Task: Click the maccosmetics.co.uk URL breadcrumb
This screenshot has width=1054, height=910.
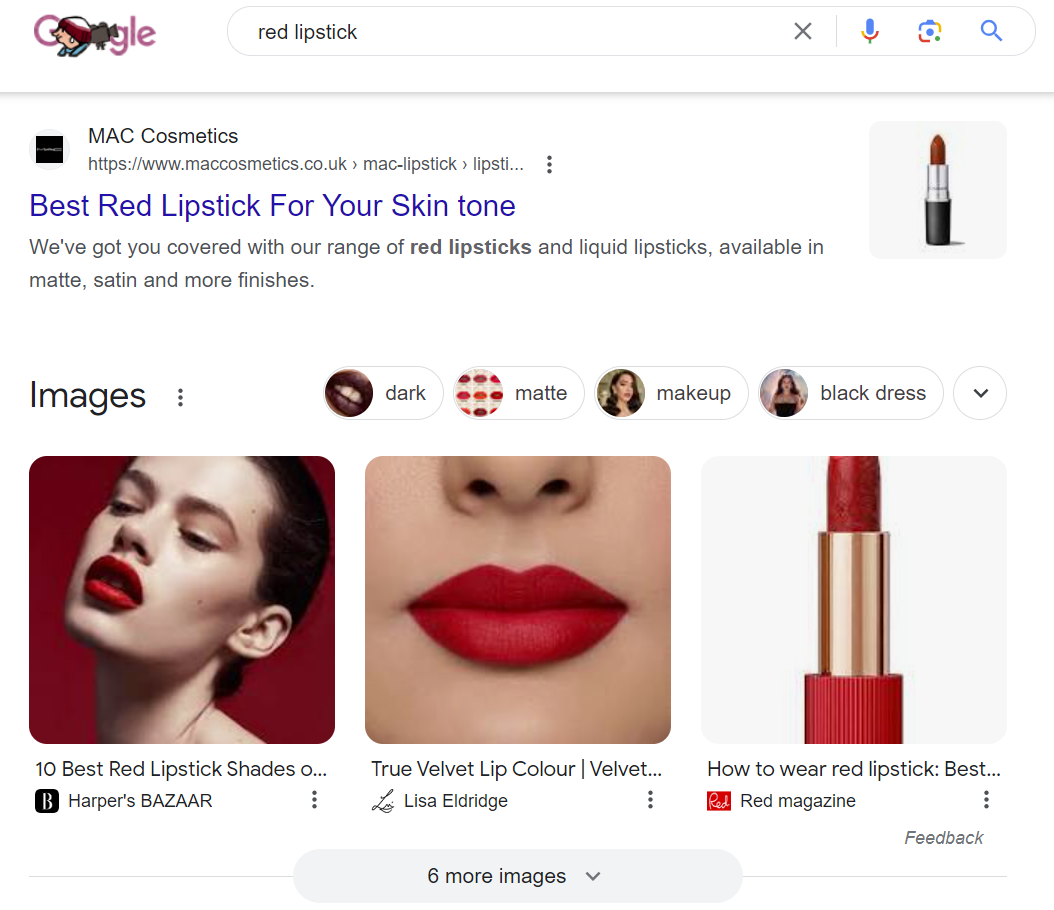Action: tap(306, 164)
